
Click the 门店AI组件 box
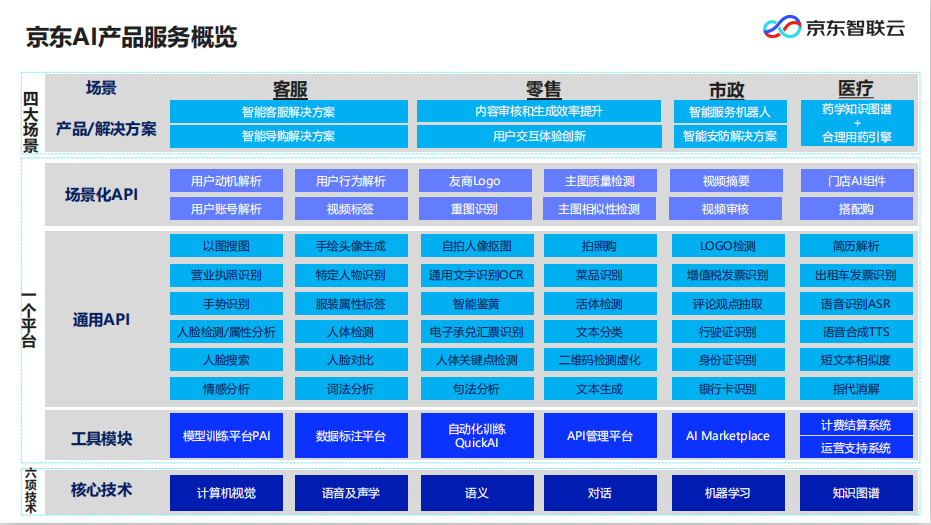pos(857,181)
